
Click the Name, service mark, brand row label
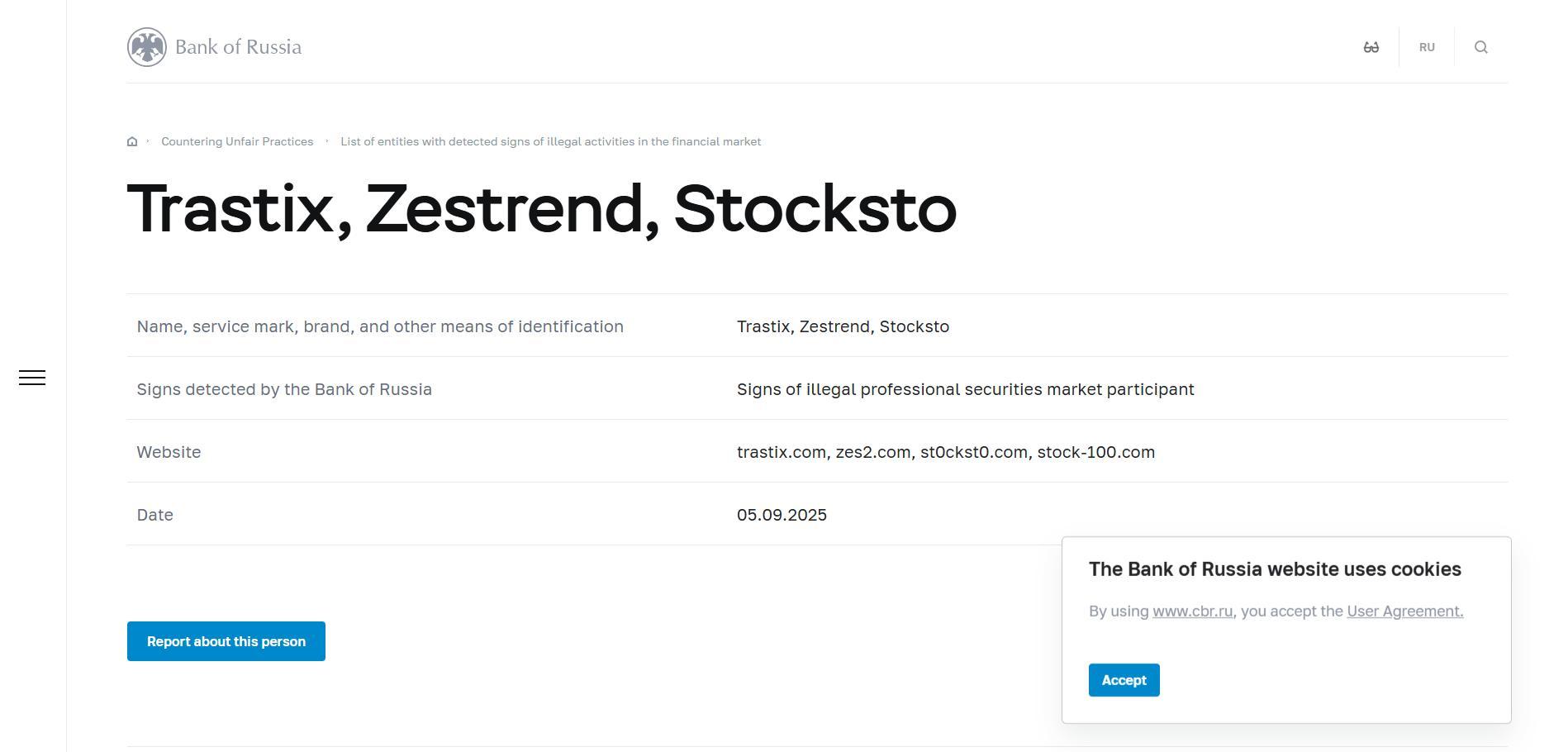point(380,326)
